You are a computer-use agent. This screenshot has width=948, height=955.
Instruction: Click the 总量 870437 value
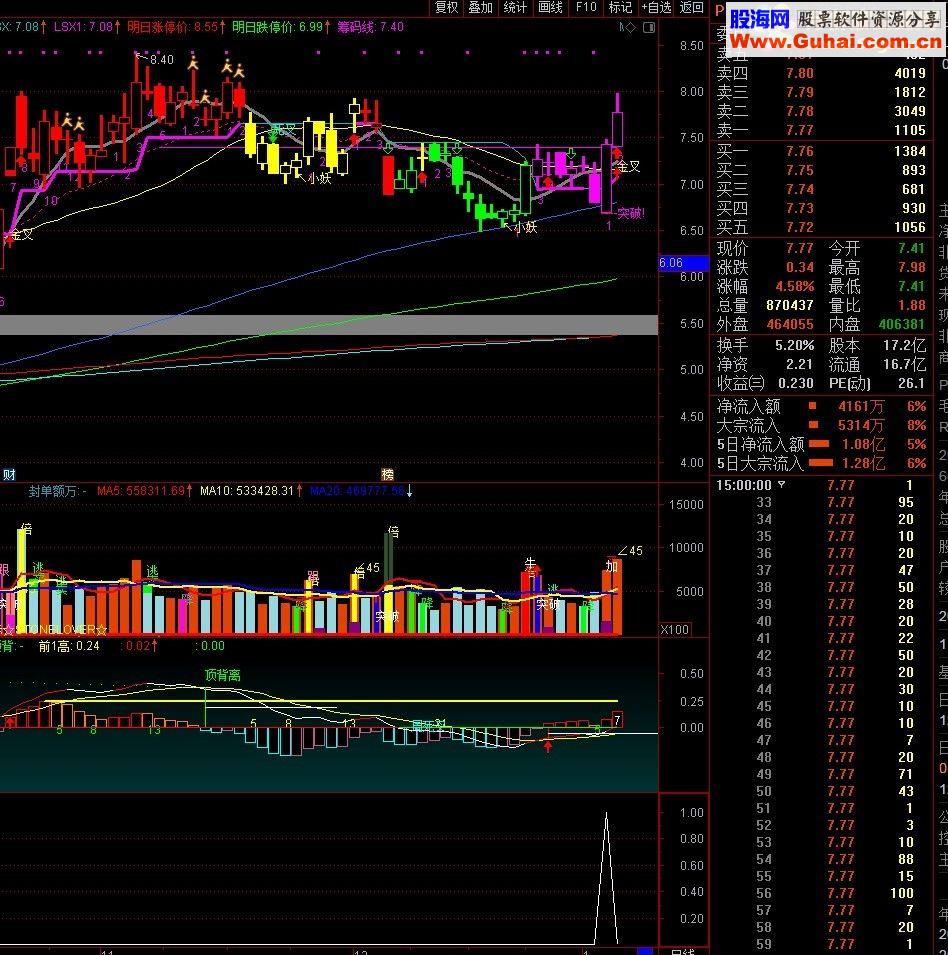coord(789,305)
